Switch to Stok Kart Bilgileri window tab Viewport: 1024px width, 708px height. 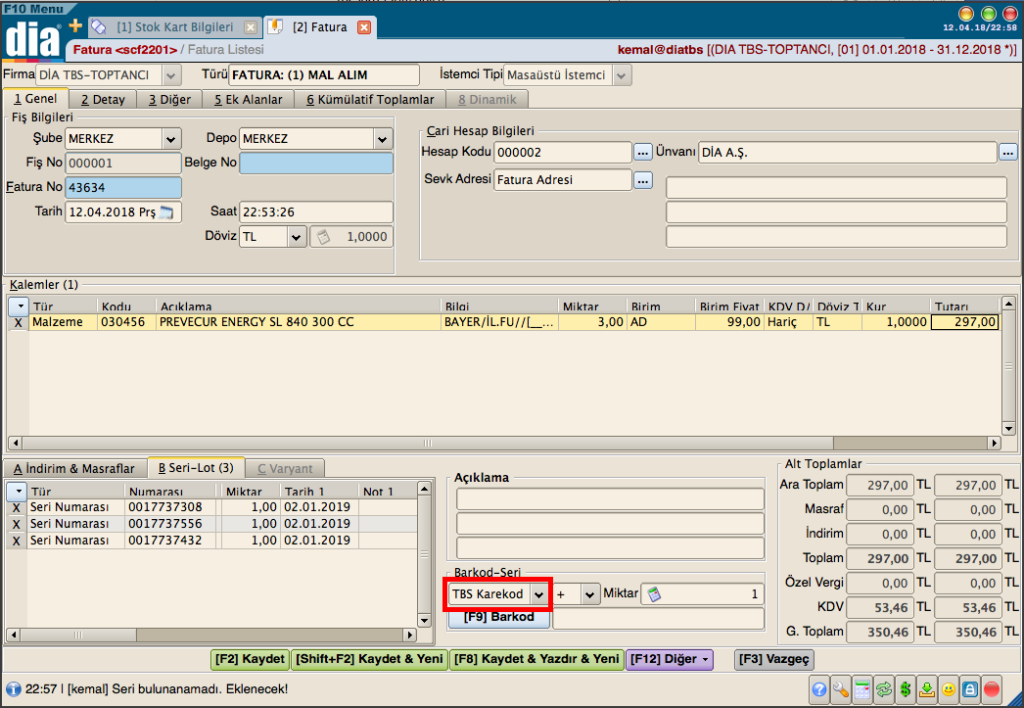point(174,27)
